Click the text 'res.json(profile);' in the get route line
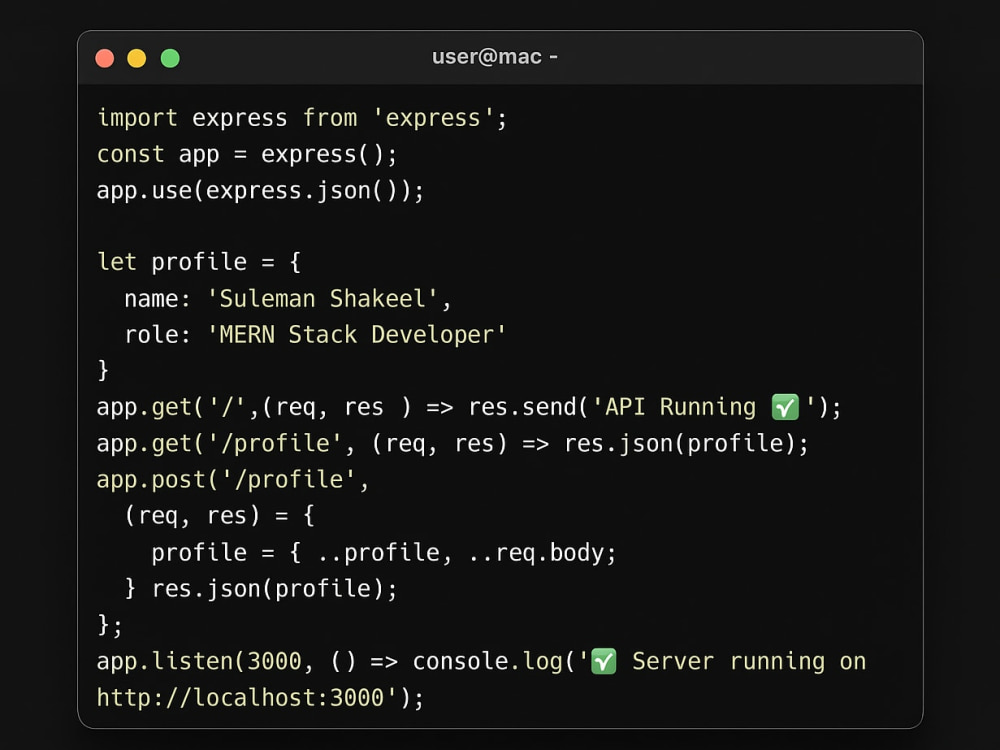The image size is (1000, 750). click(x=686, y=443)
